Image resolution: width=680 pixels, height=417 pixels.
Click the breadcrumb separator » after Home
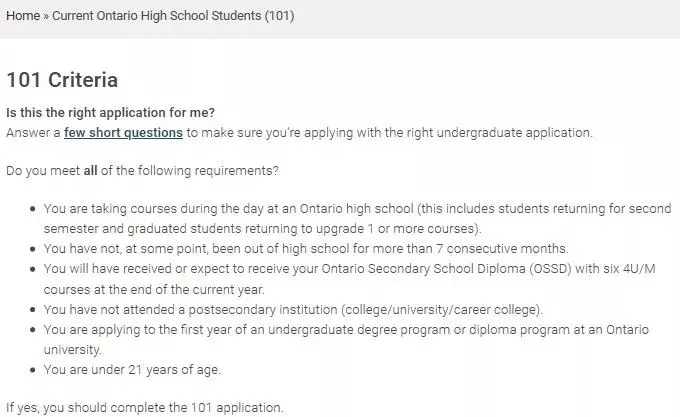coord(46,16)
